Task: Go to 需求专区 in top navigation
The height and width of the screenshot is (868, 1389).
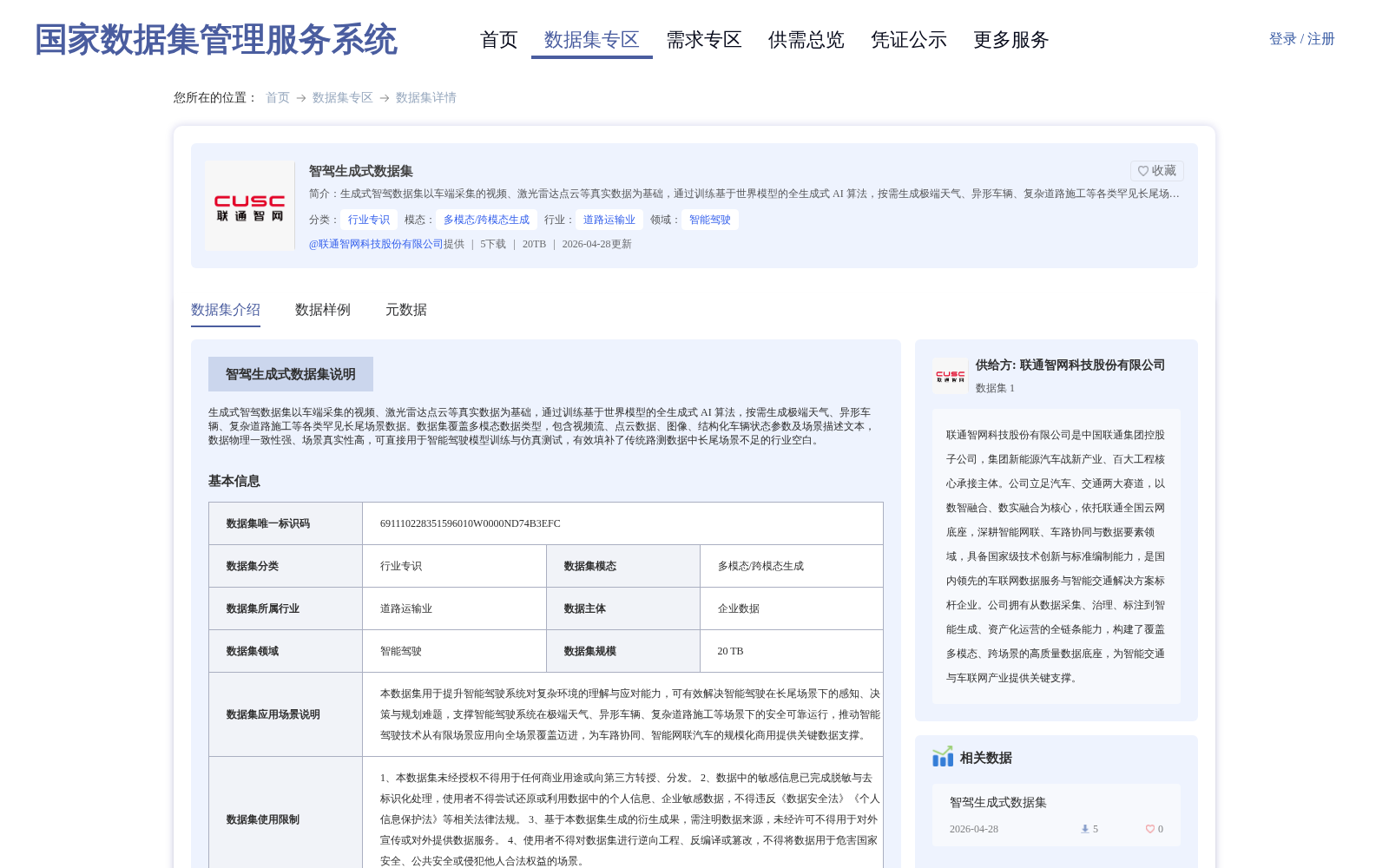Action: click(704, 40)
